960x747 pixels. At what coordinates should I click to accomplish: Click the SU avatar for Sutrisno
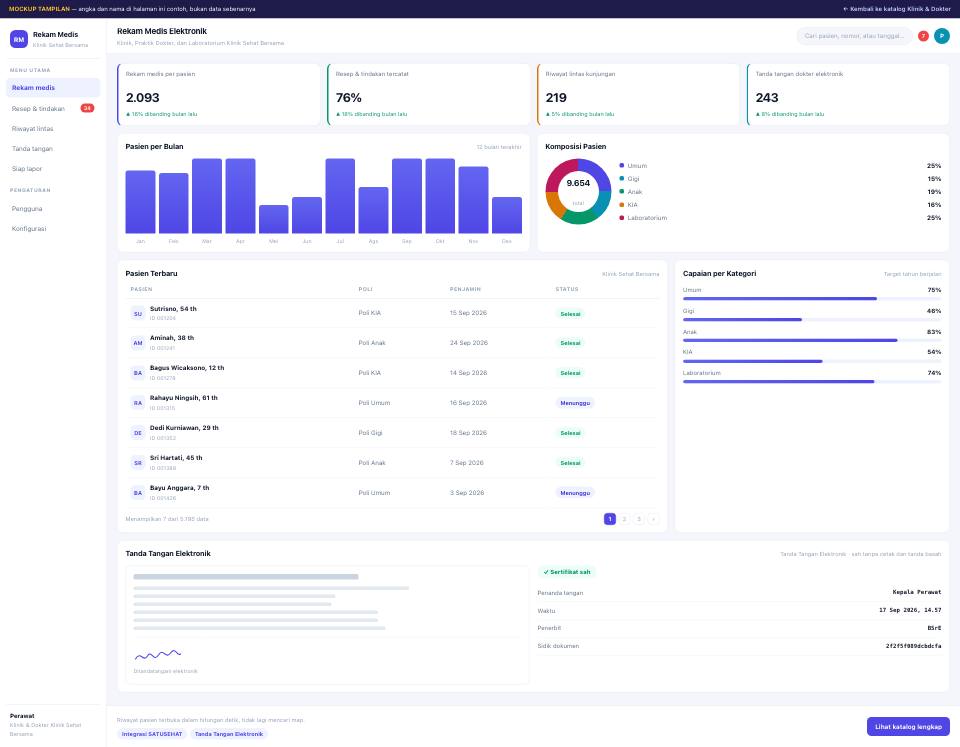pyautogui.click(x=138, y=313)
